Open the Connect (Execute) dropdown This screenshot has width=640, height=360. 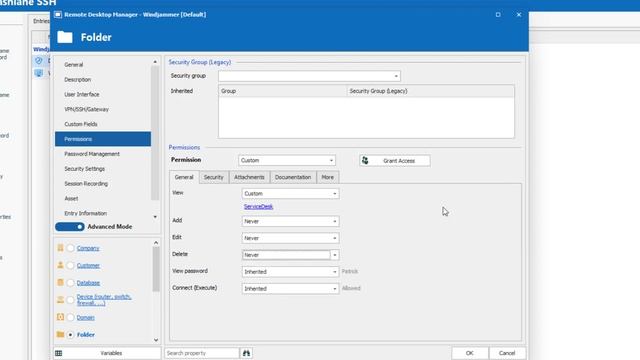290,289
